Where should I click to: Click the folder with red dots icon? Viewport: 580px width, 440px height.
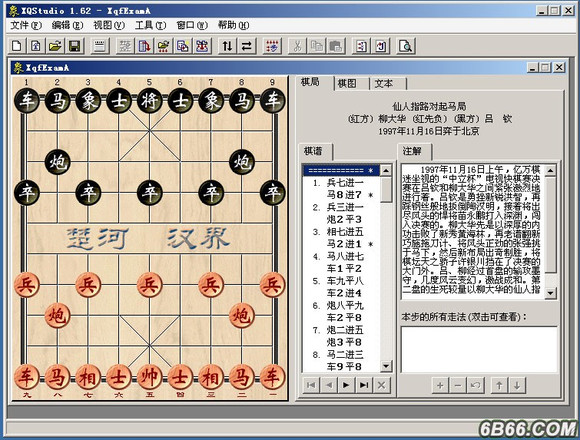[163, 46]
